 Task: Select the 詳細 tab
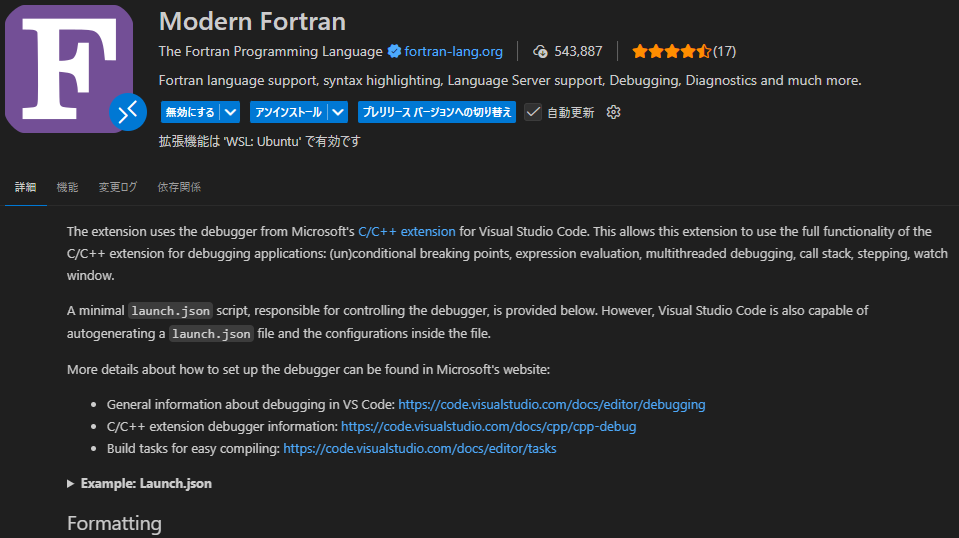[x=26, y=187]
